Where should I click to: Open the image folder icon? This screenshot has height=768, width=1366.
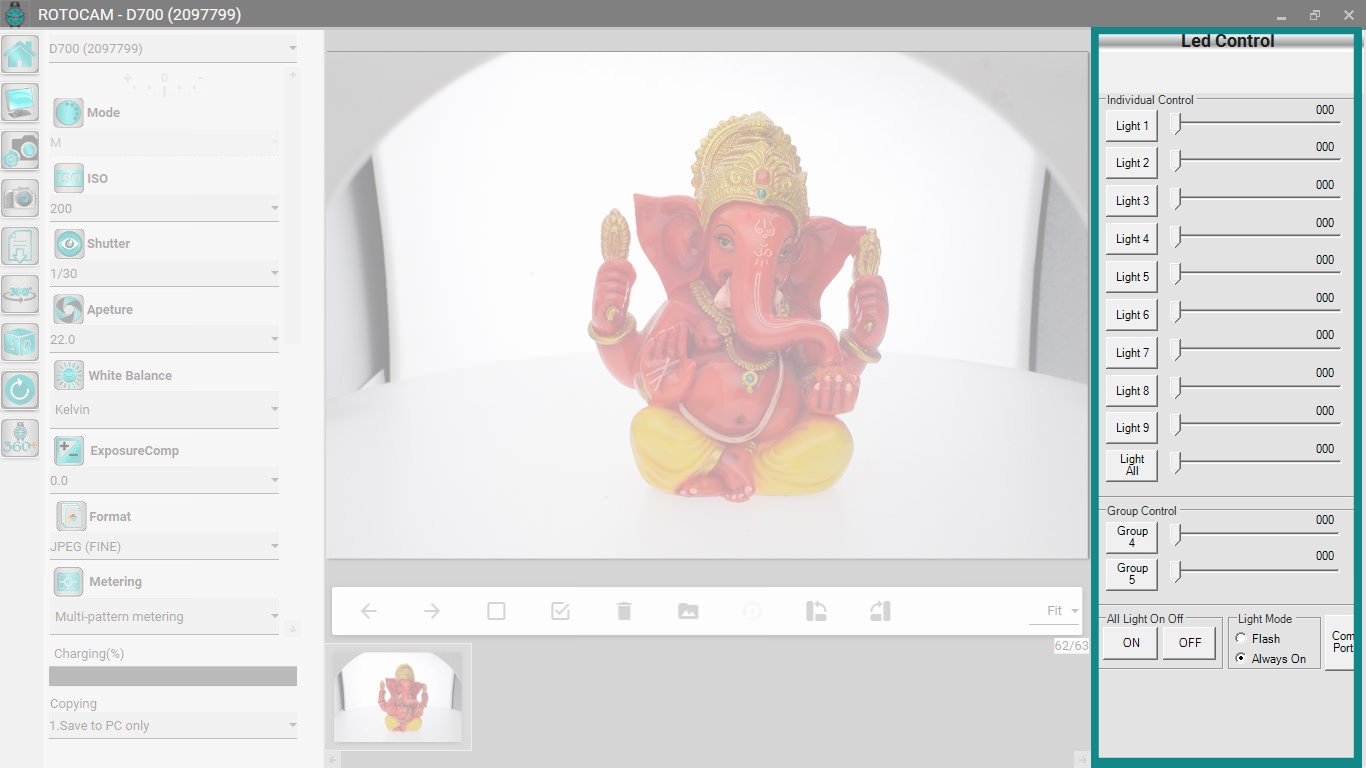click(x=688, y=611)
